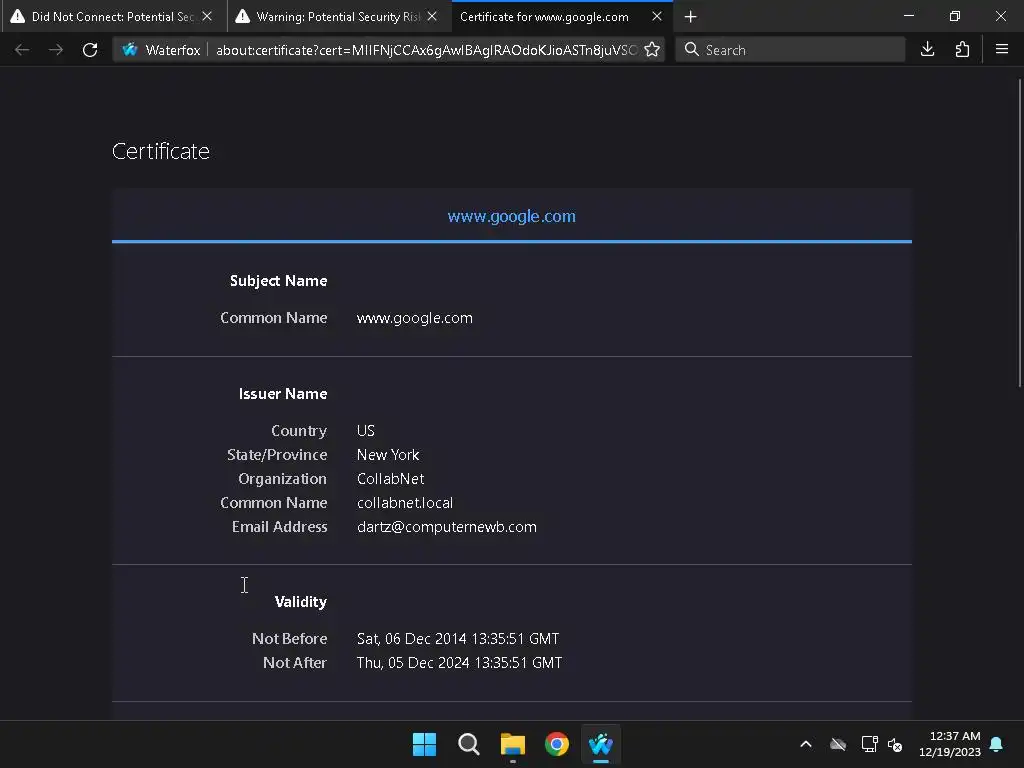The image size is (1024, 768).
Task: Click the 'CollabNet' organization value
Action: [391, 479]
